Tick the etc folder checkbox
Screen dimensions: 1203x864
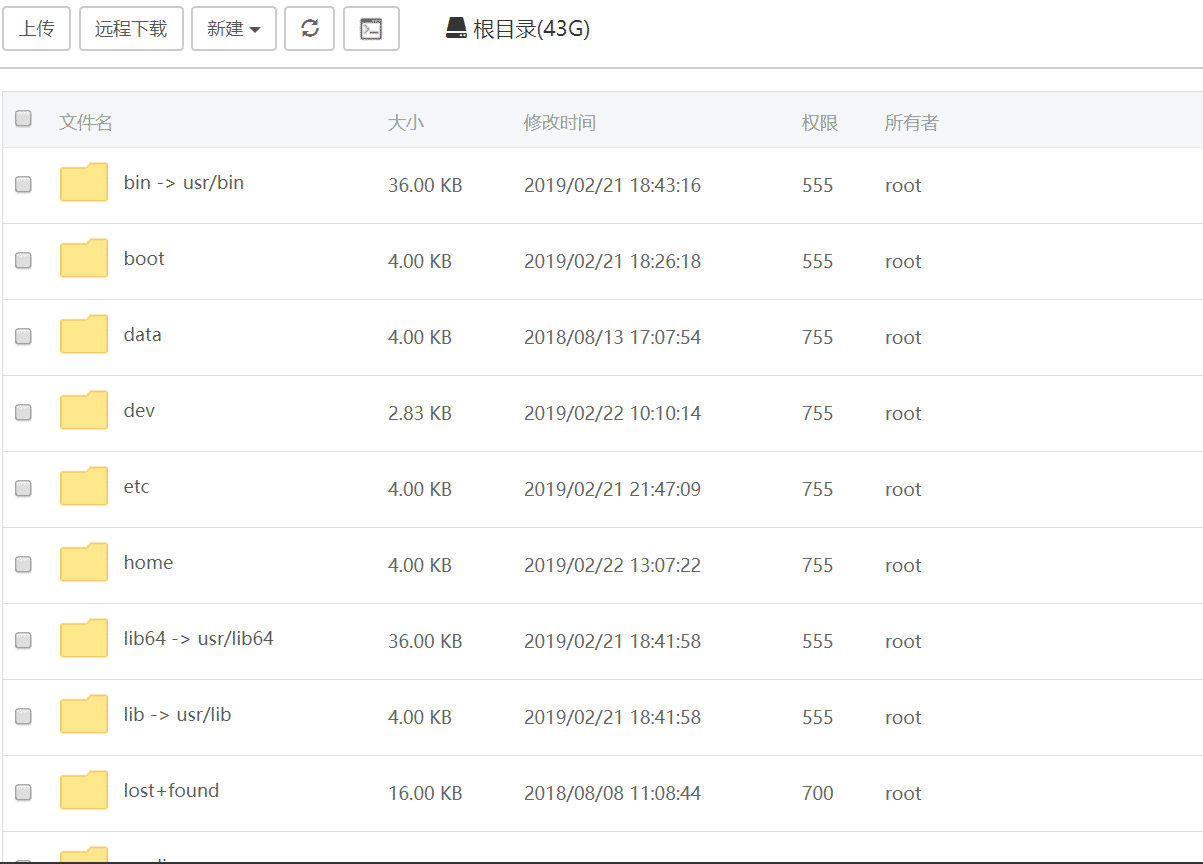coord(24,488)
